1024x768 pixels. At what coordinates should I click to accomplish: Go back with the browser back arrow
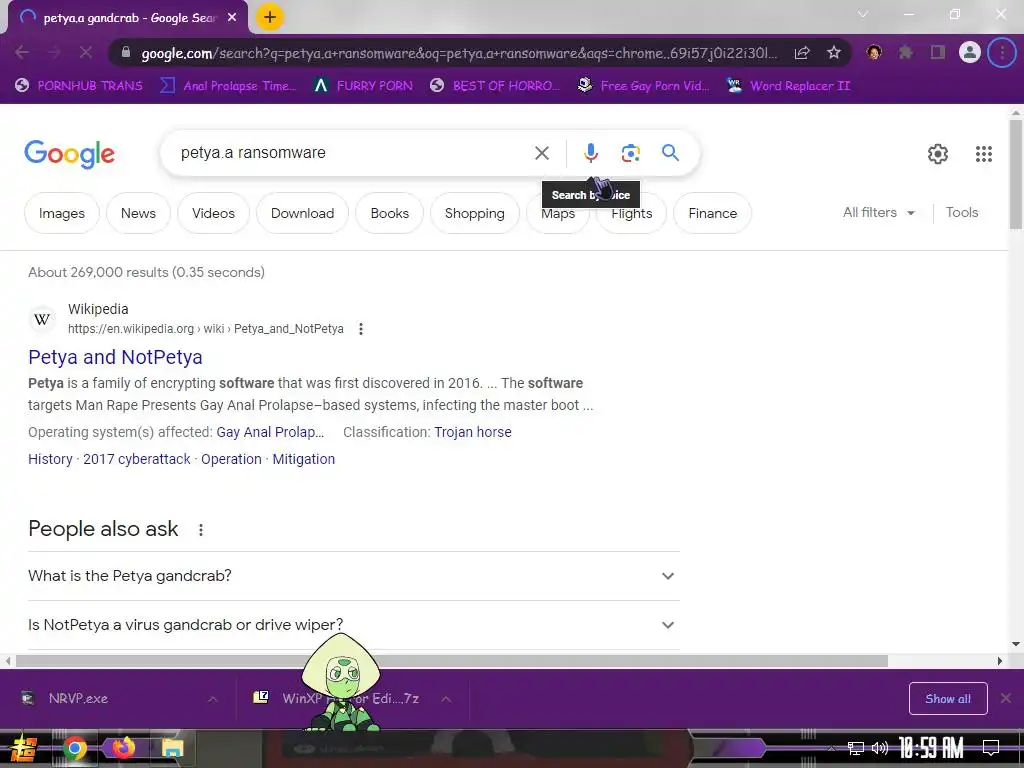click(22, 52)
